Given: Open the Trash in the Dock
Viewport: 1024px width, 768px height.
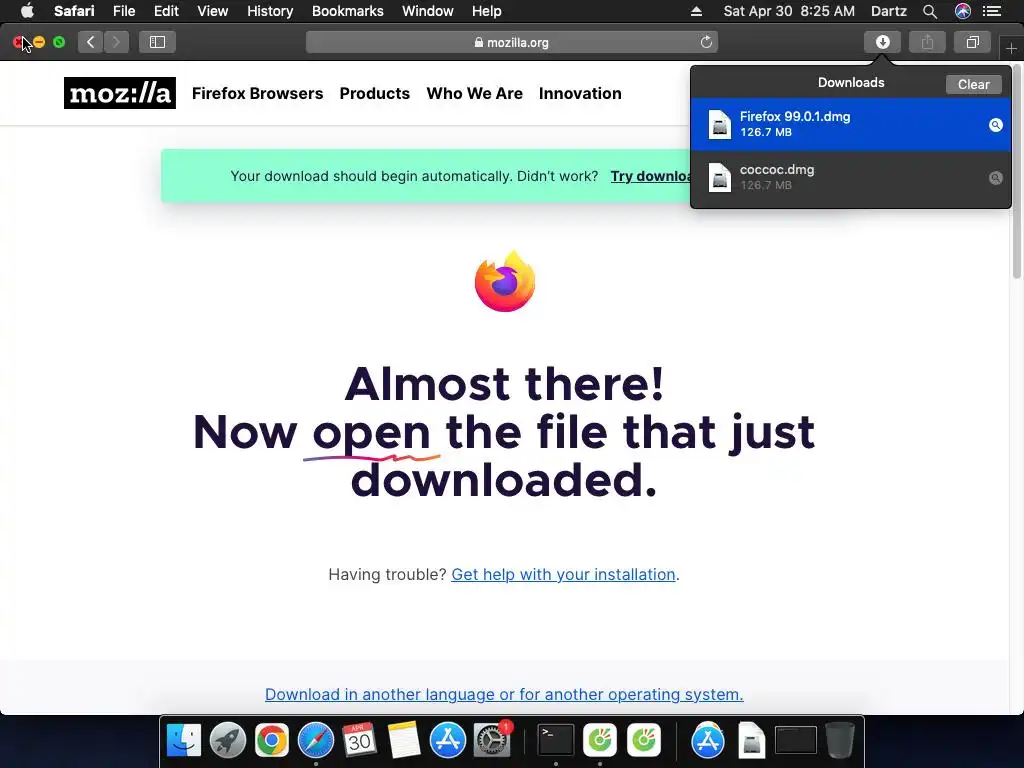Looking at the screenshot, I should click(x=839, y=741).
